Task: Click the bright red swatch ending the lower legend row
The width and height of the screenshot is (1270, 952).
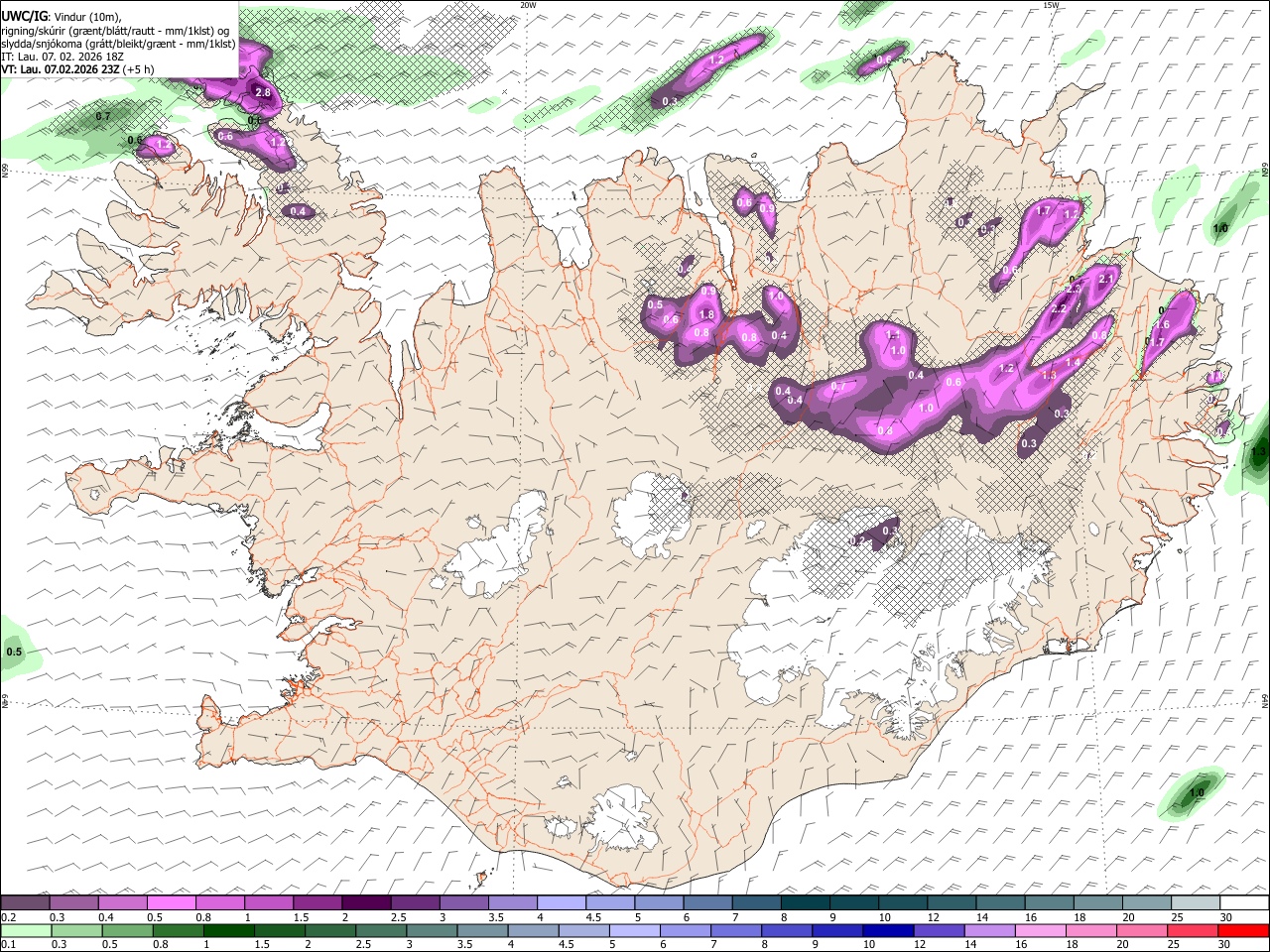Action: coord(1243,930)
